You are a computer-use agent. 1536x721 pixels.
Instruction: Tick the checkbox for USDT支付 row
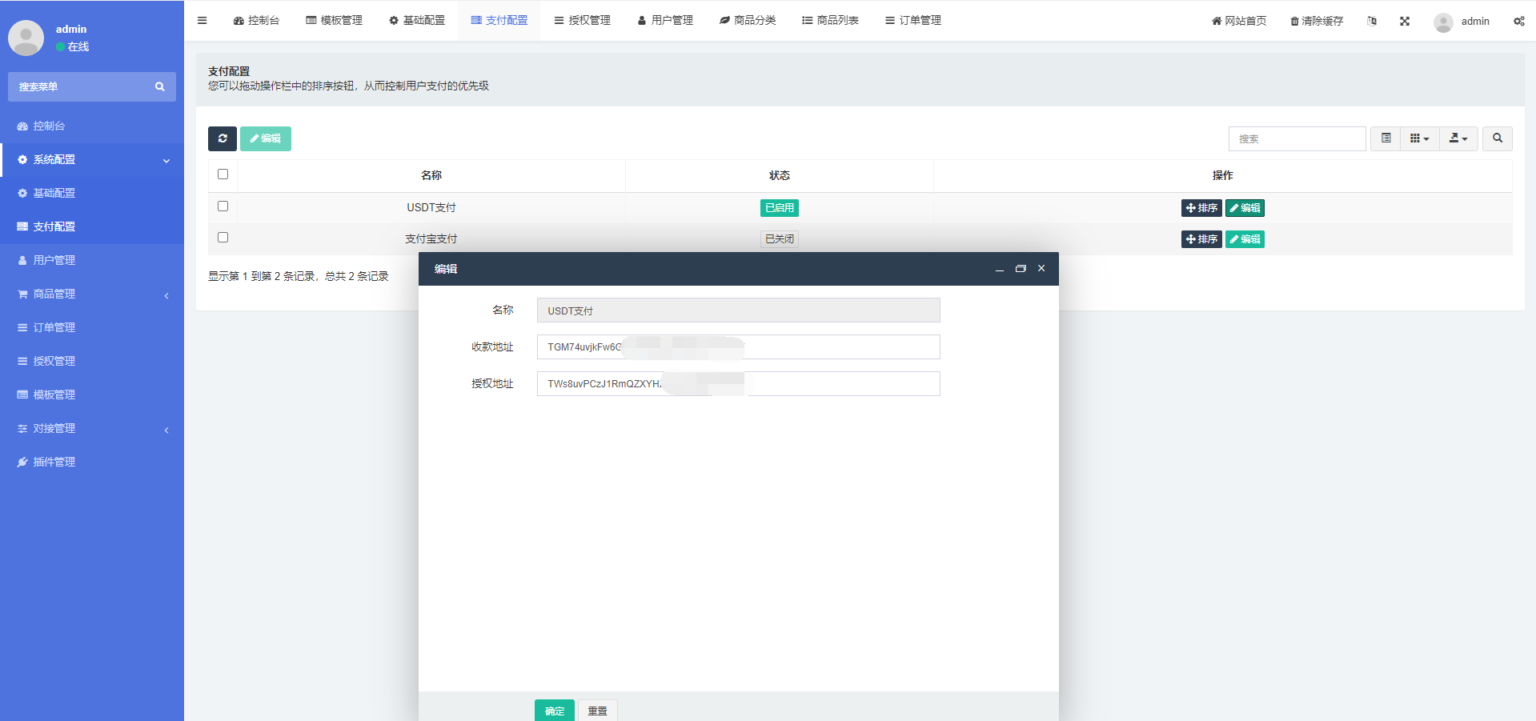[x=223, y=206]
